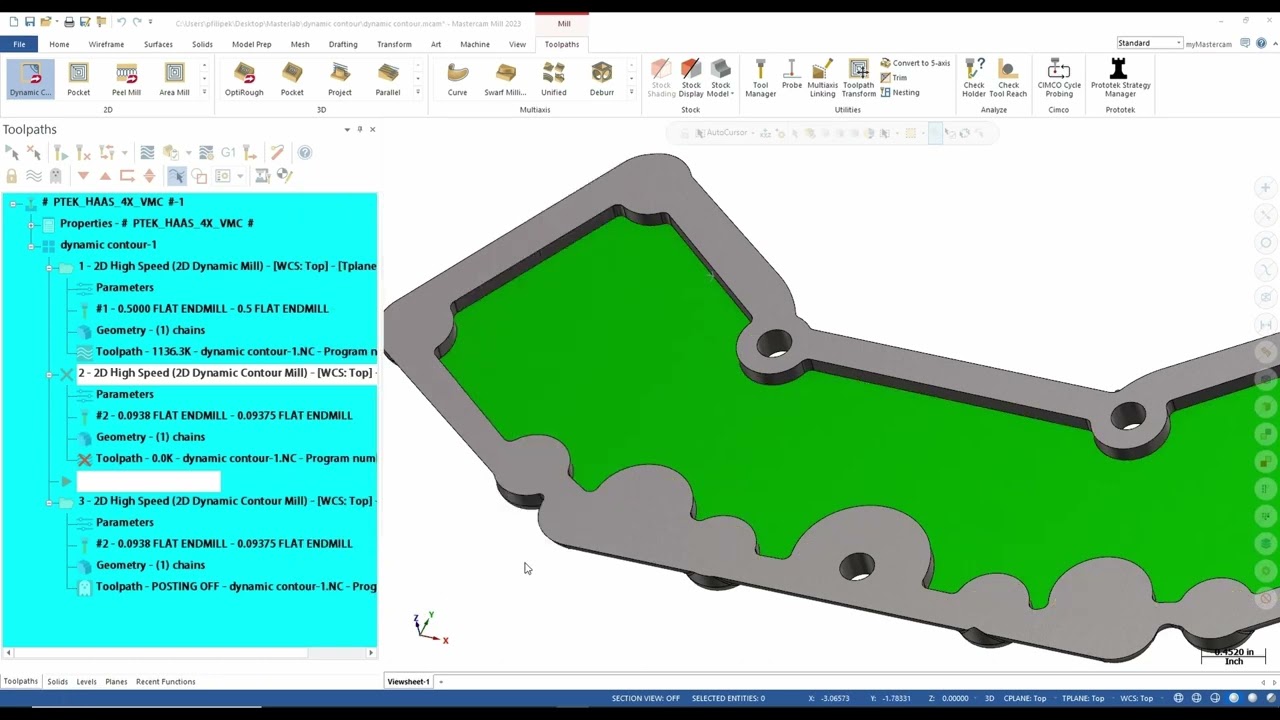Click the Toolpaths panel horizontal scrollbar

pyautogui.click(x=188, y=653)
